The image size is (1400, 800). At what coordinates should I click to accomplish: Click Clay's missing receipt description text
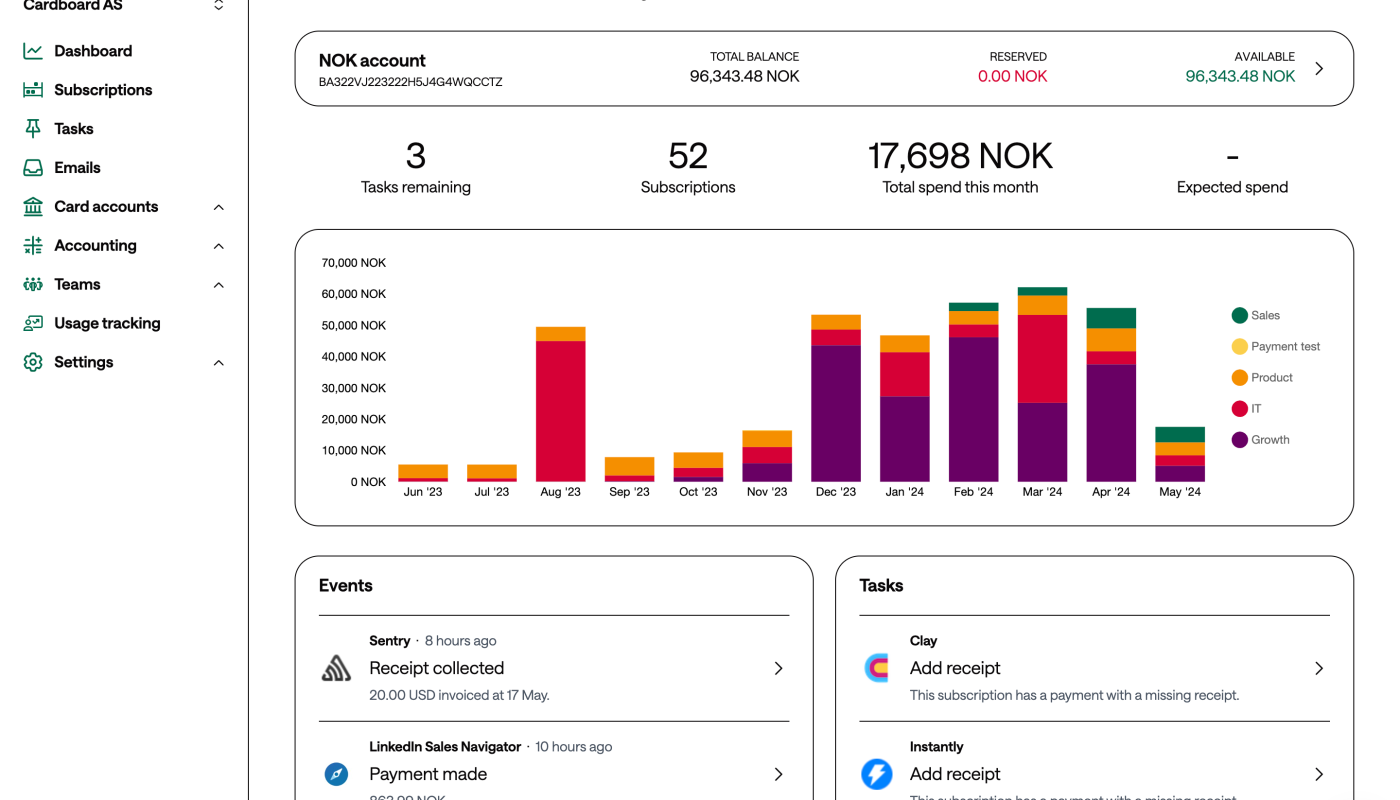[1075, 695]
